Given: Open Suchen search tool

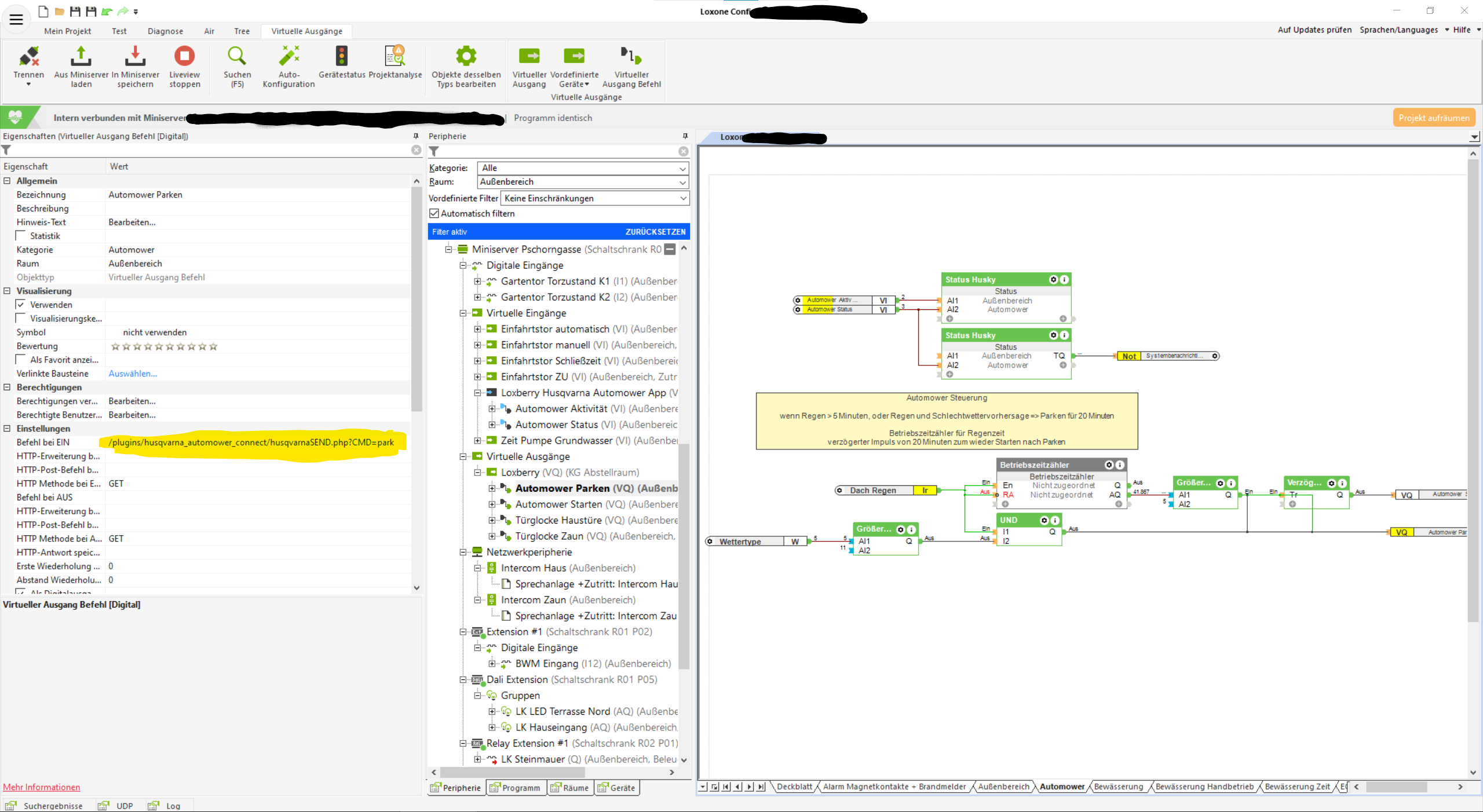Looking at the screenshot, I should (x=237, y=57).
